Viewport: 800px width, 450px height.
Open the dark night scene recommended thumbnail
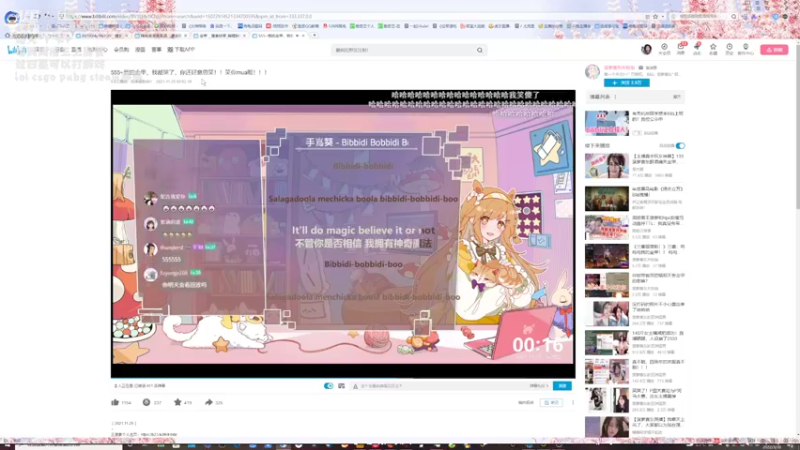point(607,256)
